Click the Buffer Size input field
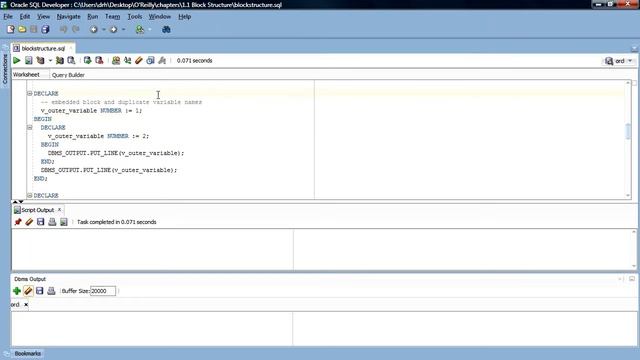 [x=102, y=291]
